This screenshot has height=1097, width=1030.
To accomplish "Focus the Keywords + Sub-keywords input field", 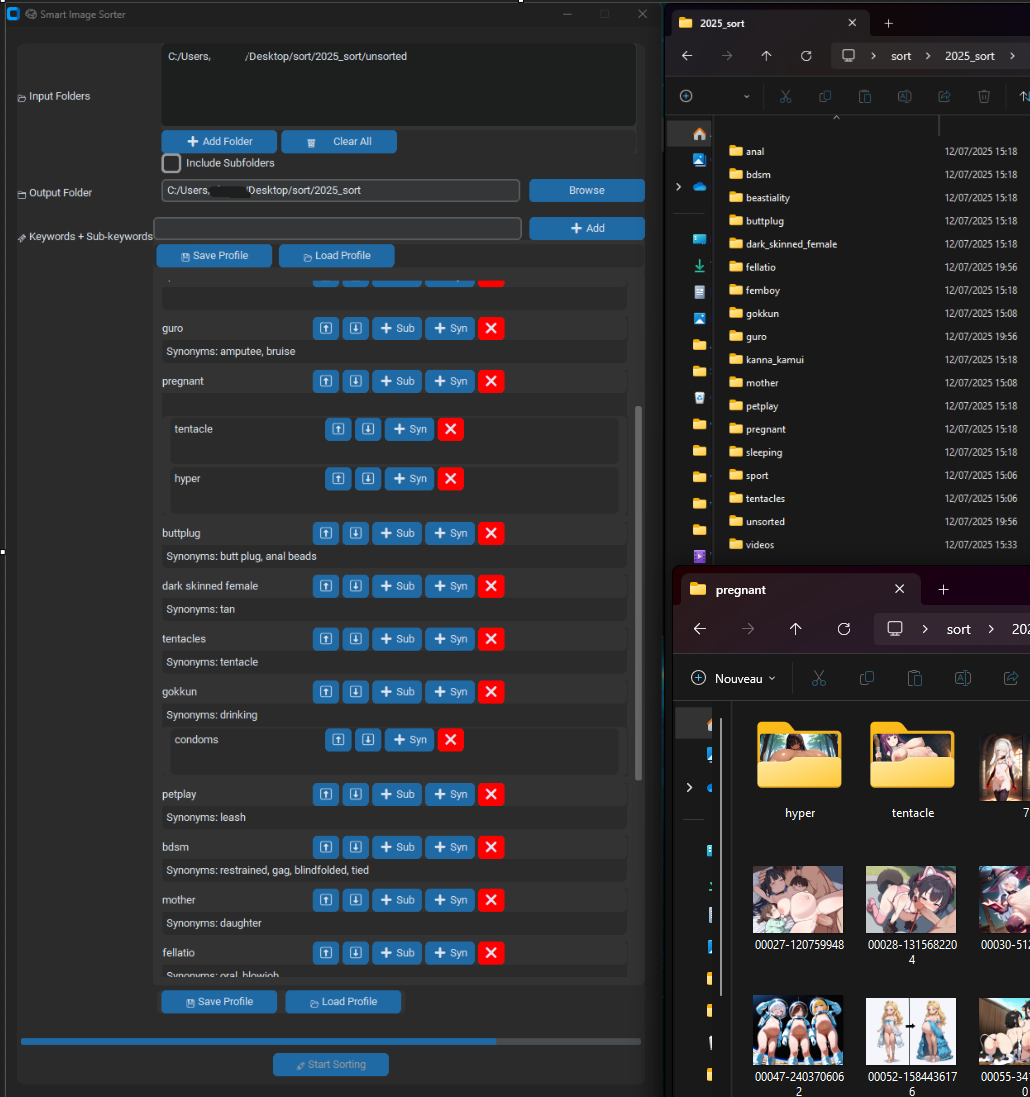I will pyautogui.click(x=337, y=228).
